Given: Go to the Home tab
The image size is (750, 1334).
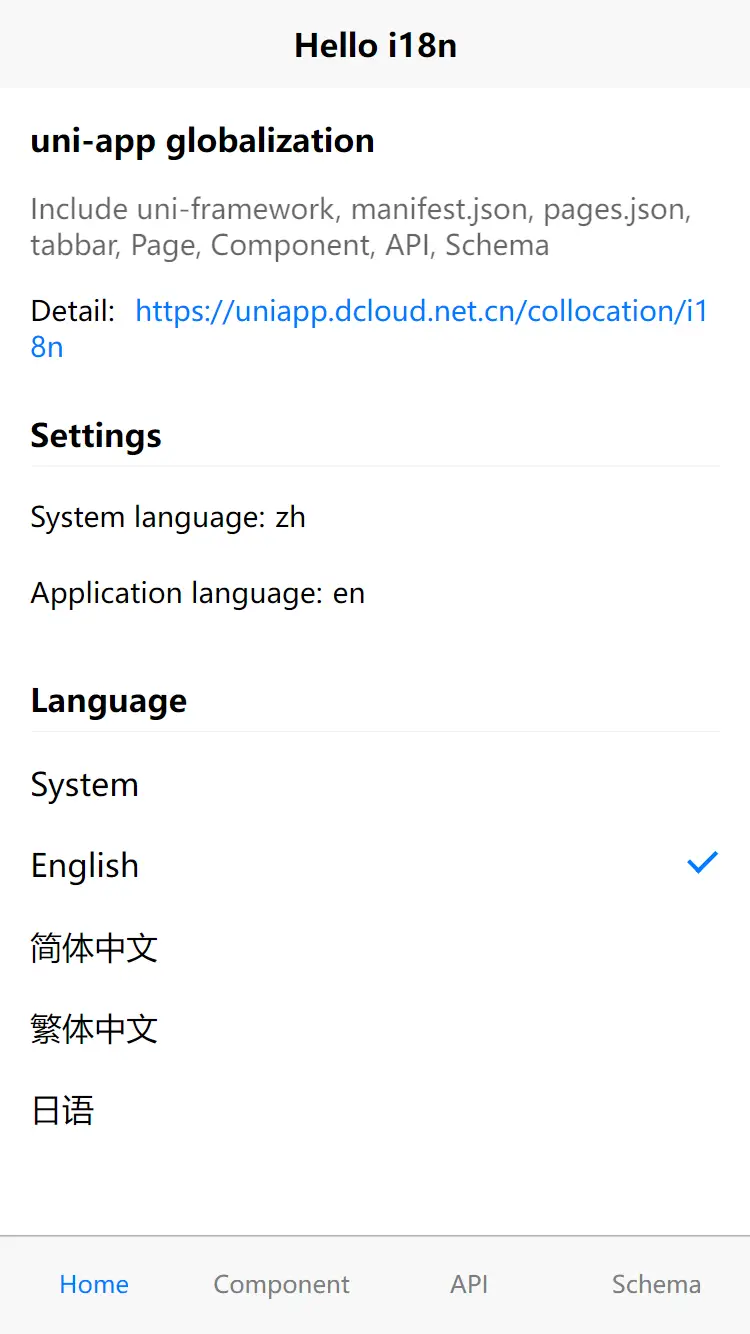Looking at the screenshot, I should point(94,1285).
